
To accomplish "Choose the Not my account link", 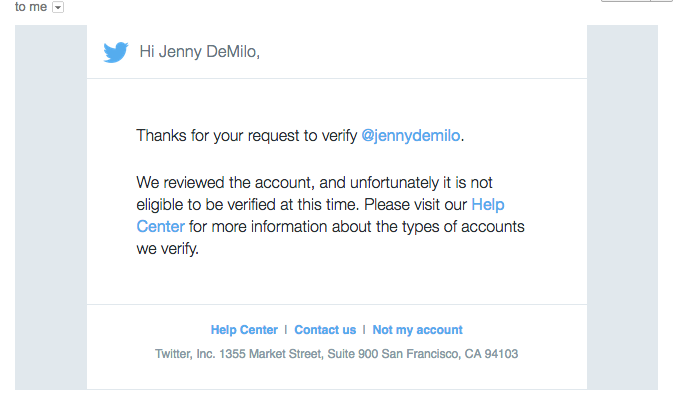I will pos(418,330).
